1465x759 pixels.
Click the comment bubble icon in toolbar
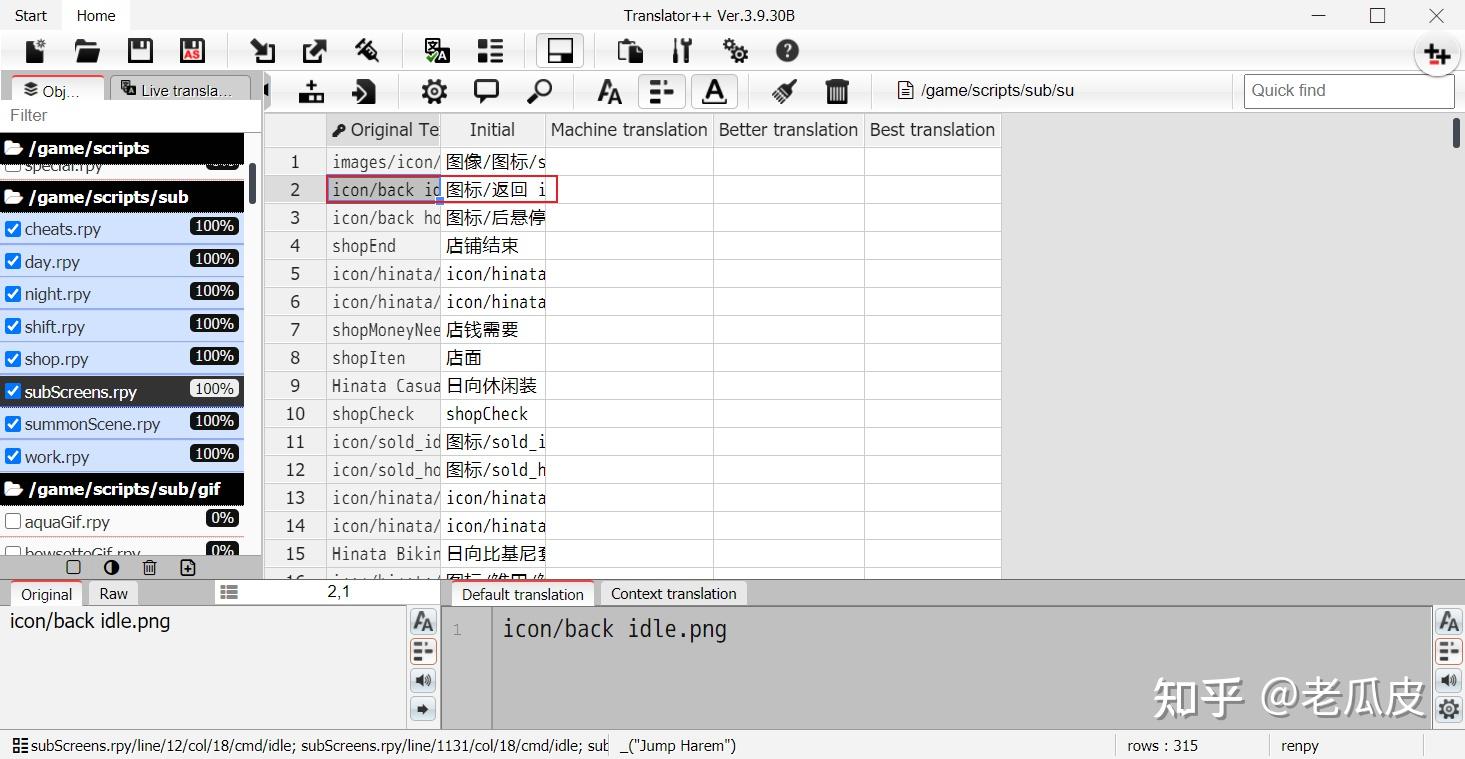(487, 91)
